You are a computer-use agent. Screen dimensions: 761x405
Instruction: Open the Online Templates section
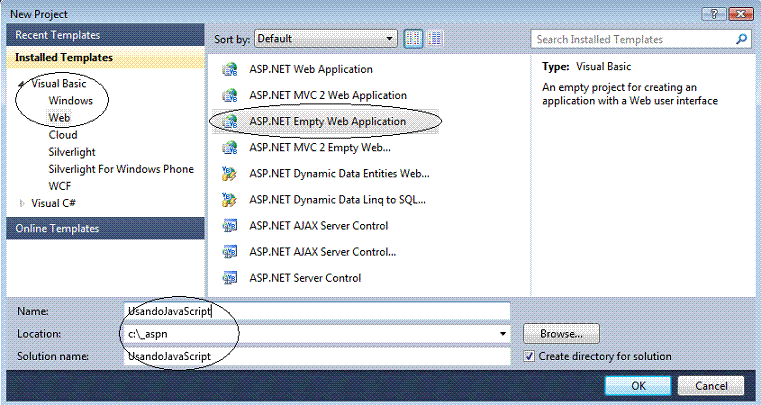pos(105,228)
